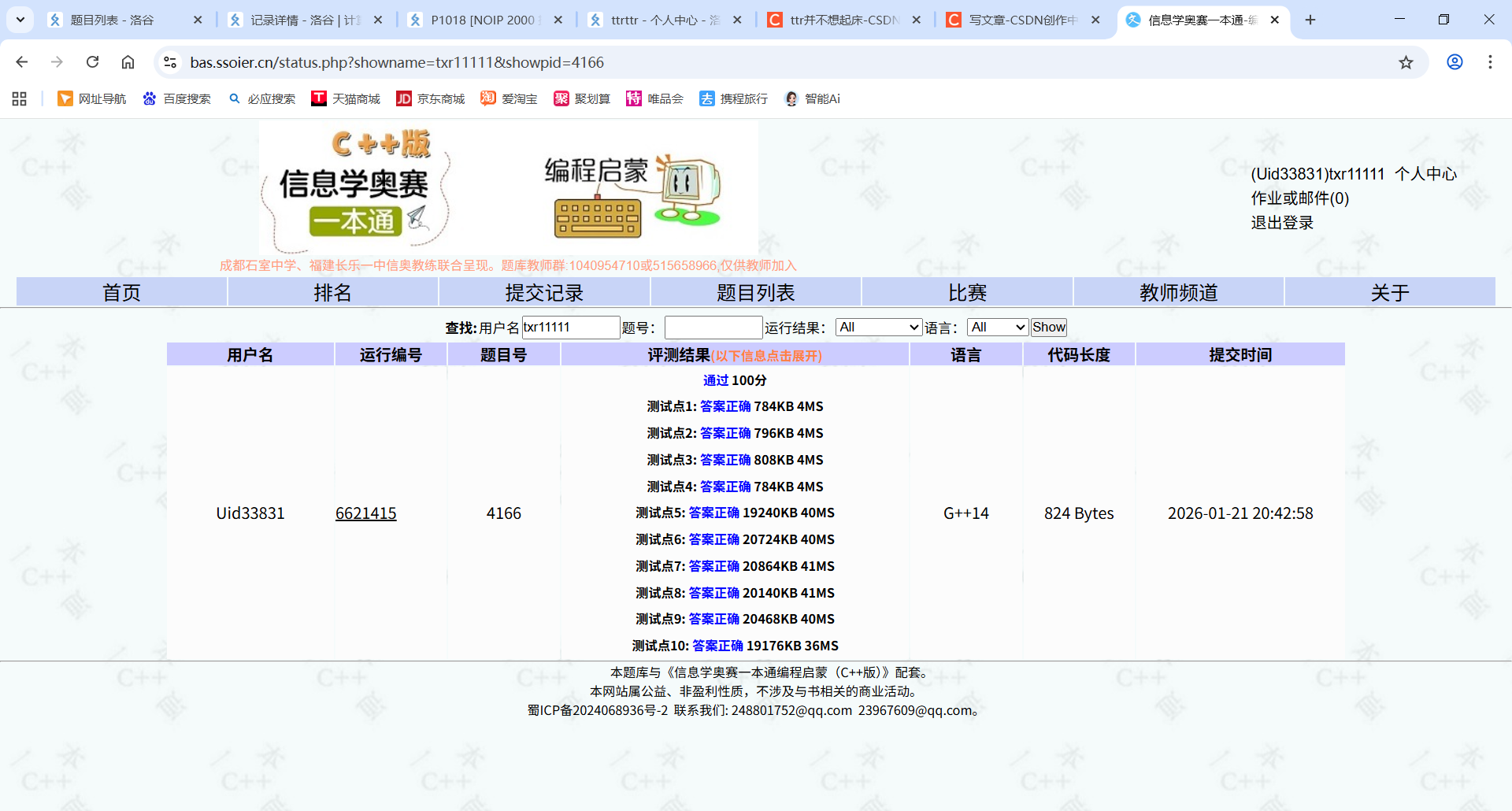Click the 题号 input field
Viewport: 1512px width, 811px height.
coord(713,327)
